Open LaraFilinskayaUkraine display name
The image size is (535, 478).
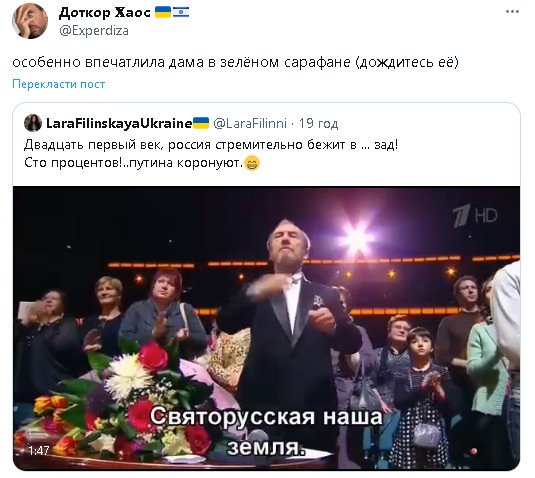tap(119, 123)
